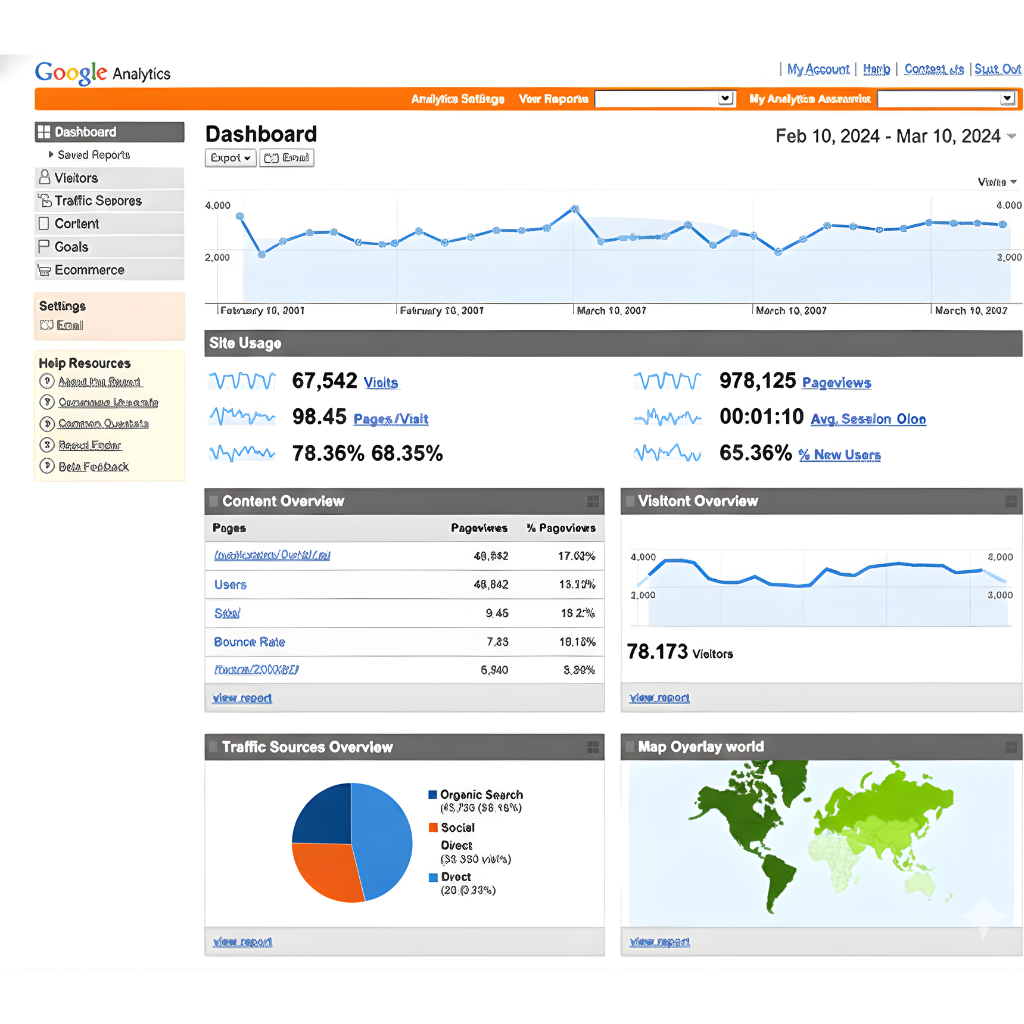This screenshot has width=1024, height=1024.
Task: Click the Pages/Visit sparkline thumbnail
Action: click(242, 416)
